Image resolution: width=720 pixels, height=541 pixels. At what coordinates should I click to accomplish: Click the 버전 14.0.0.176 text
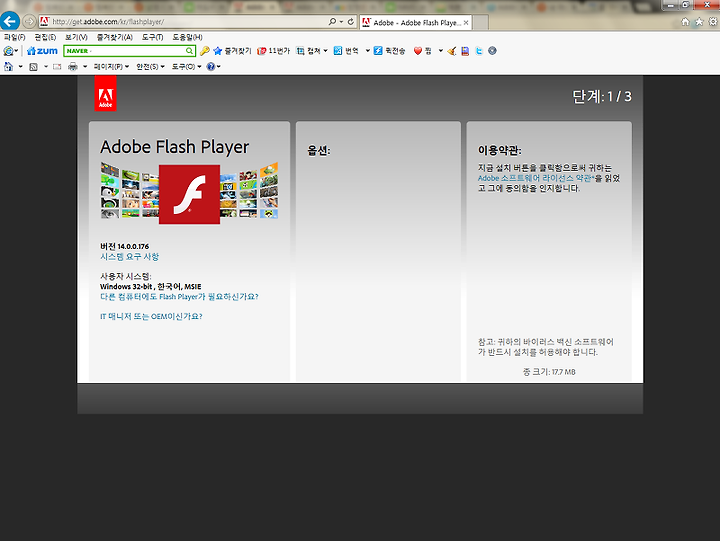[x=124, y=247]
